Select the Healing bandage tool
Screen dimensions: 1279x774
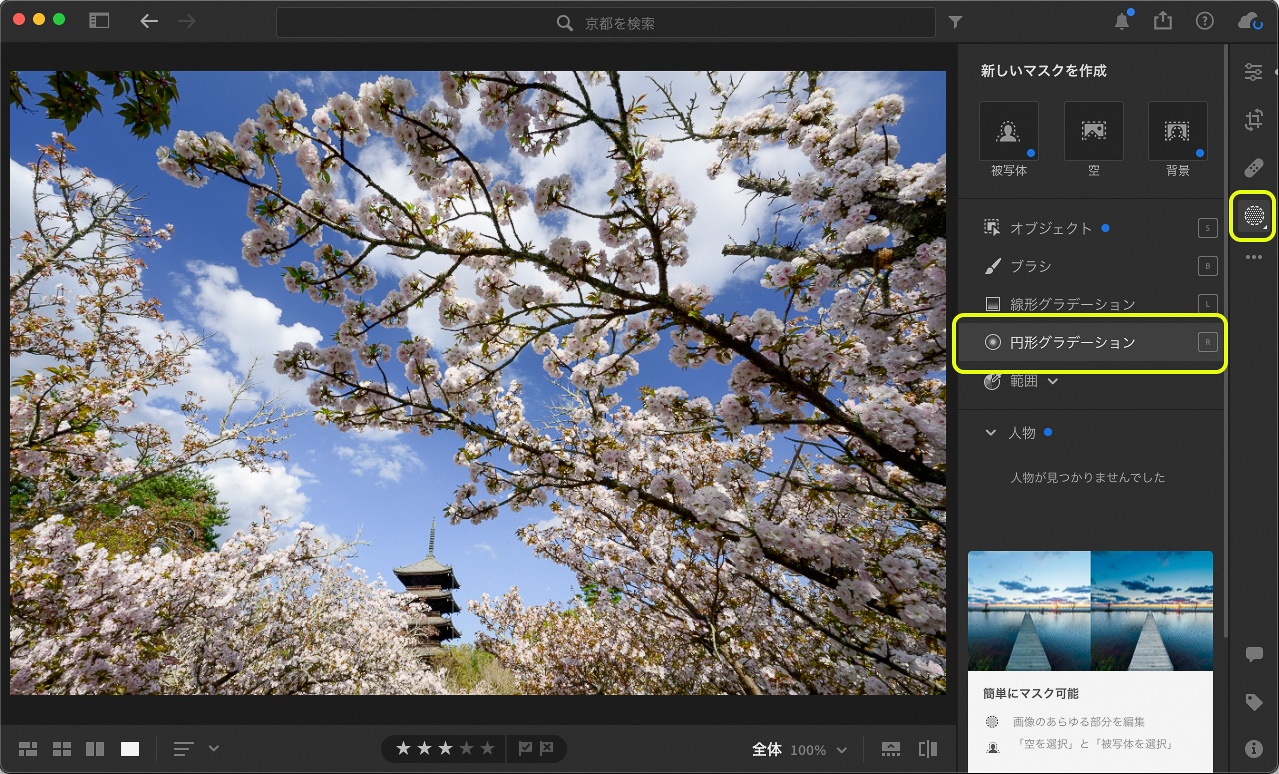1253,167
